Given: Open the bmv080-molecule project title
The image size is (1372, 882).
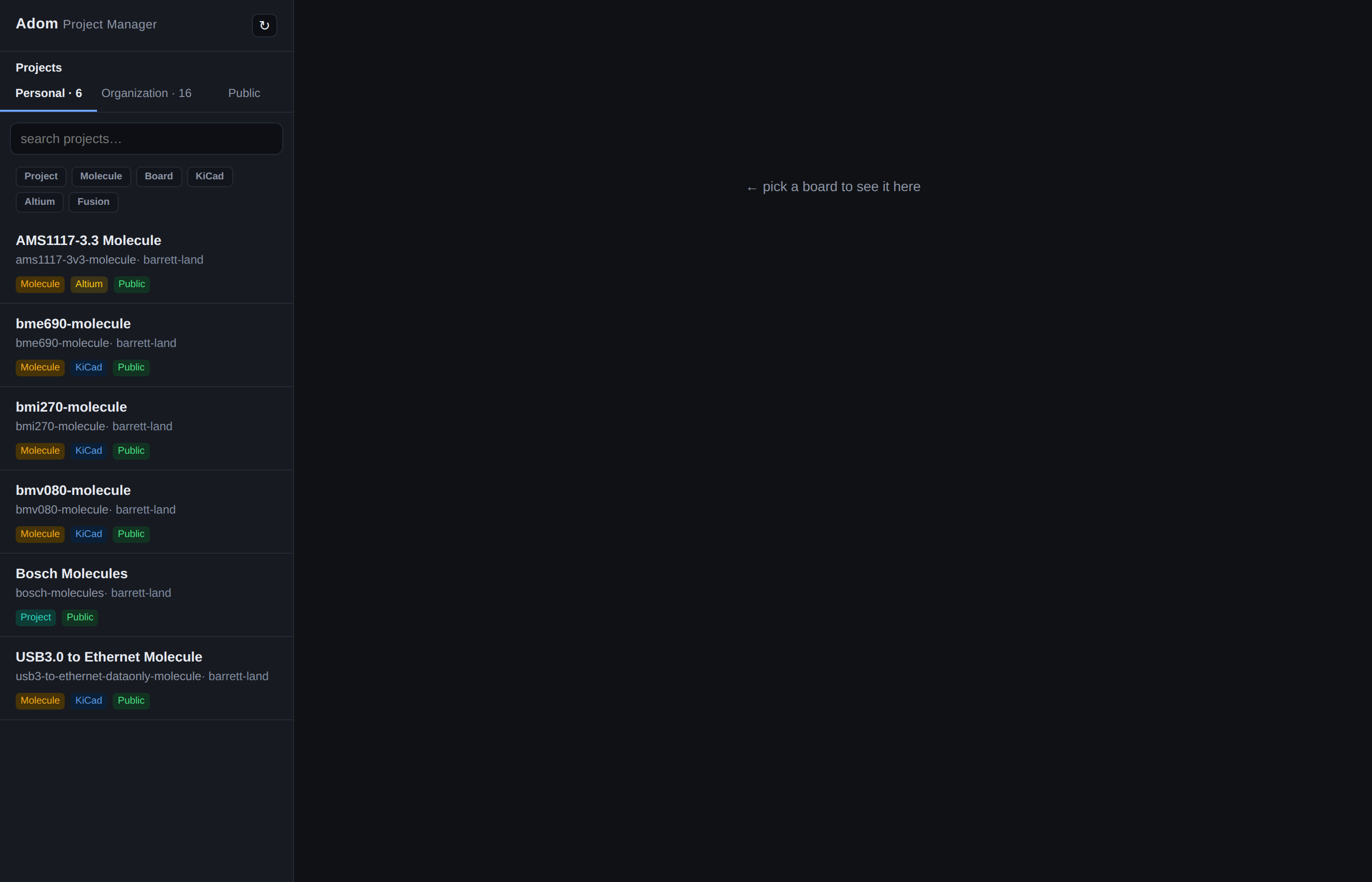Looking at the screenshot, I should point(73,490).
